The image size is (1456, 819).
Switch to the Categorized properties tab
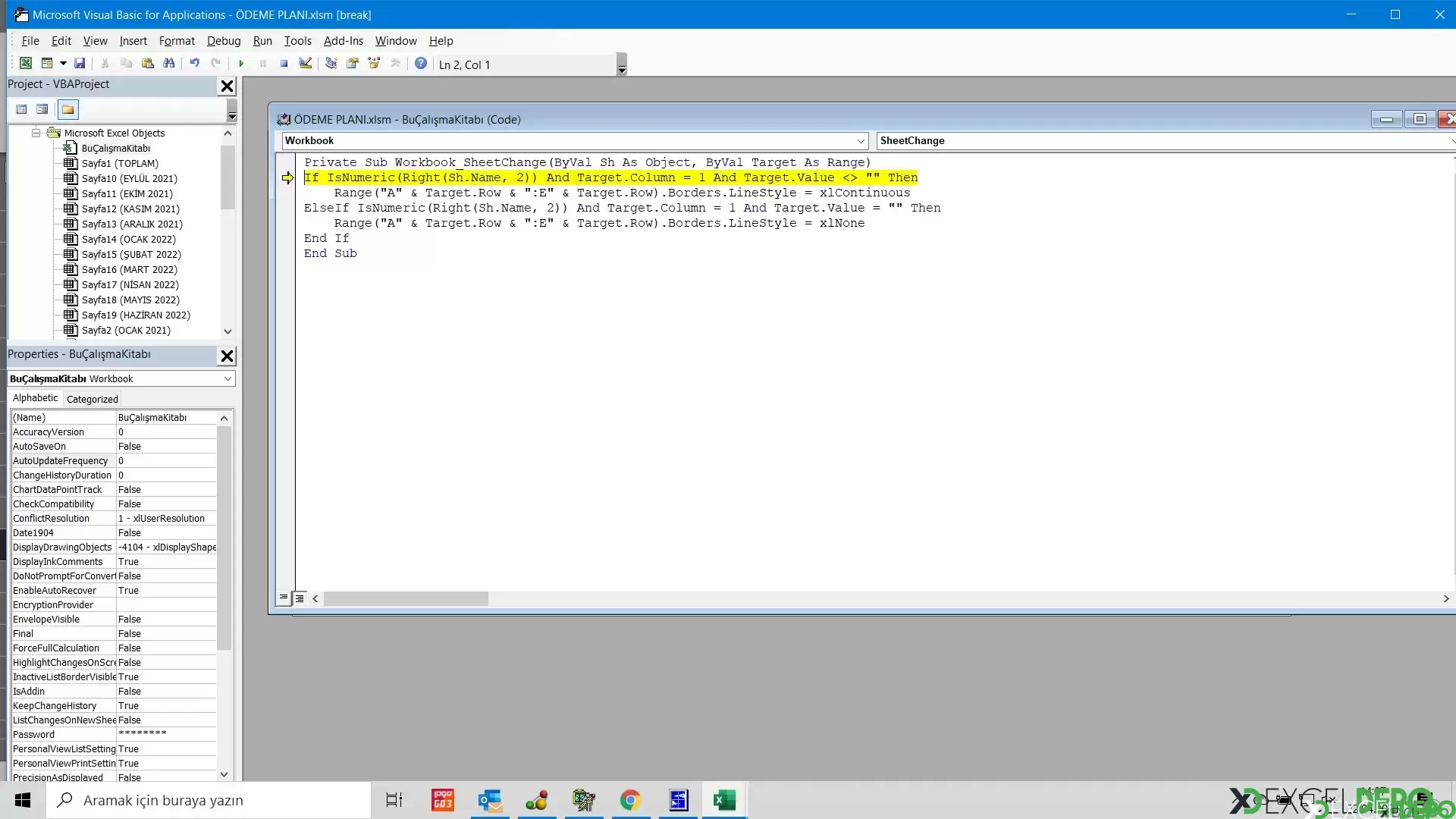[93, 399]
